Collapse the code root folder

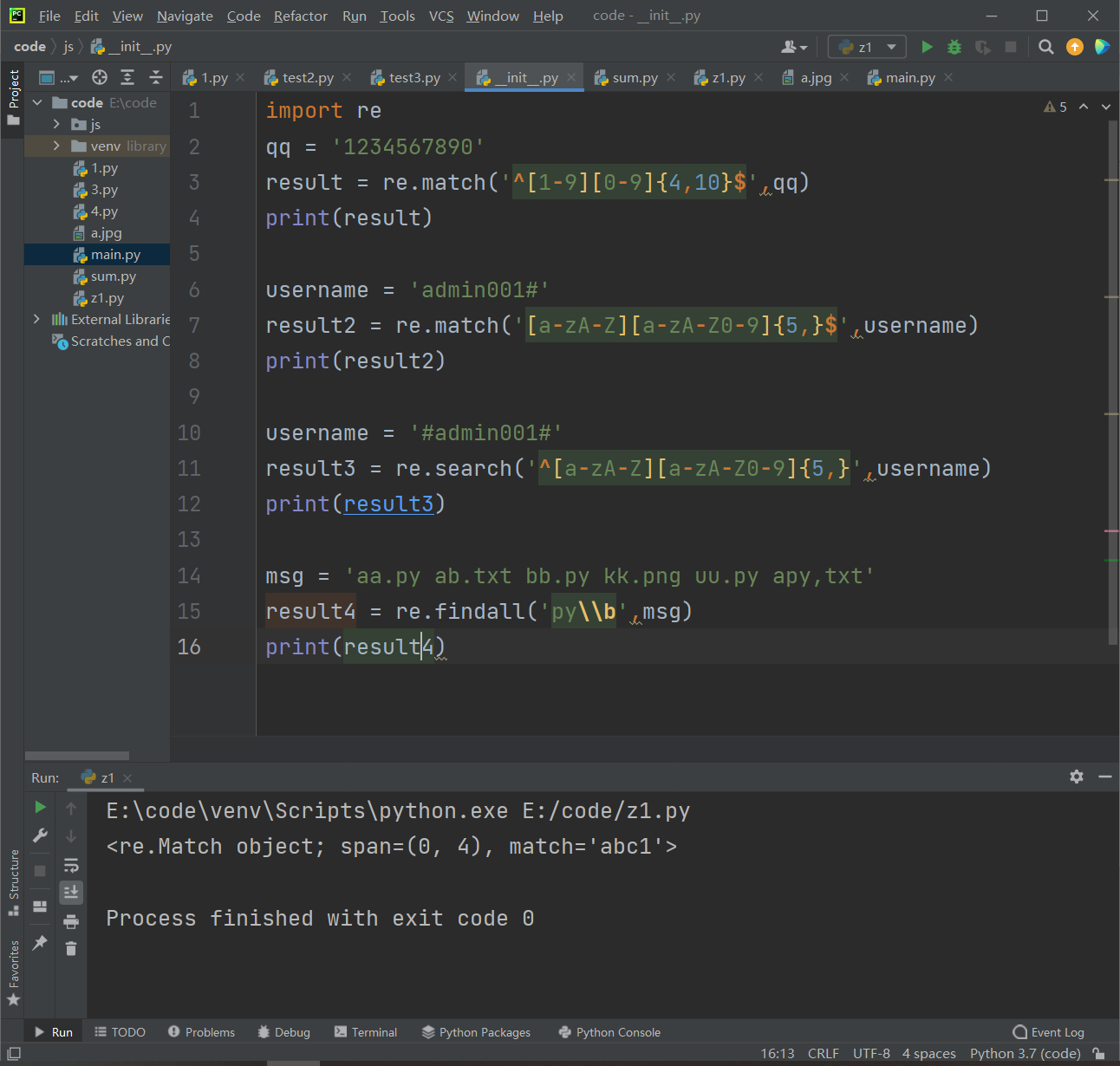click(x=37, y=102)
